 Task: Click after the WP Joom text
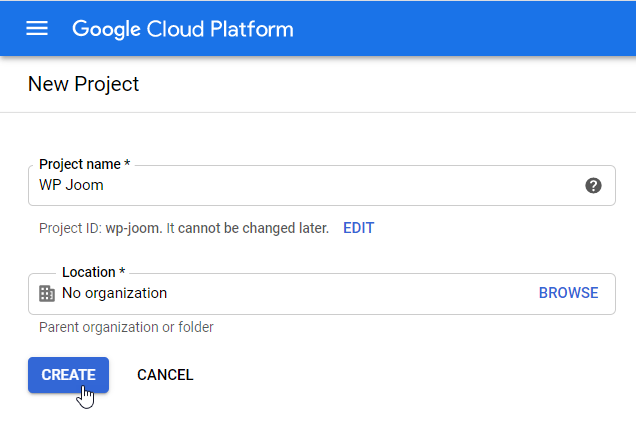[106, 185]
